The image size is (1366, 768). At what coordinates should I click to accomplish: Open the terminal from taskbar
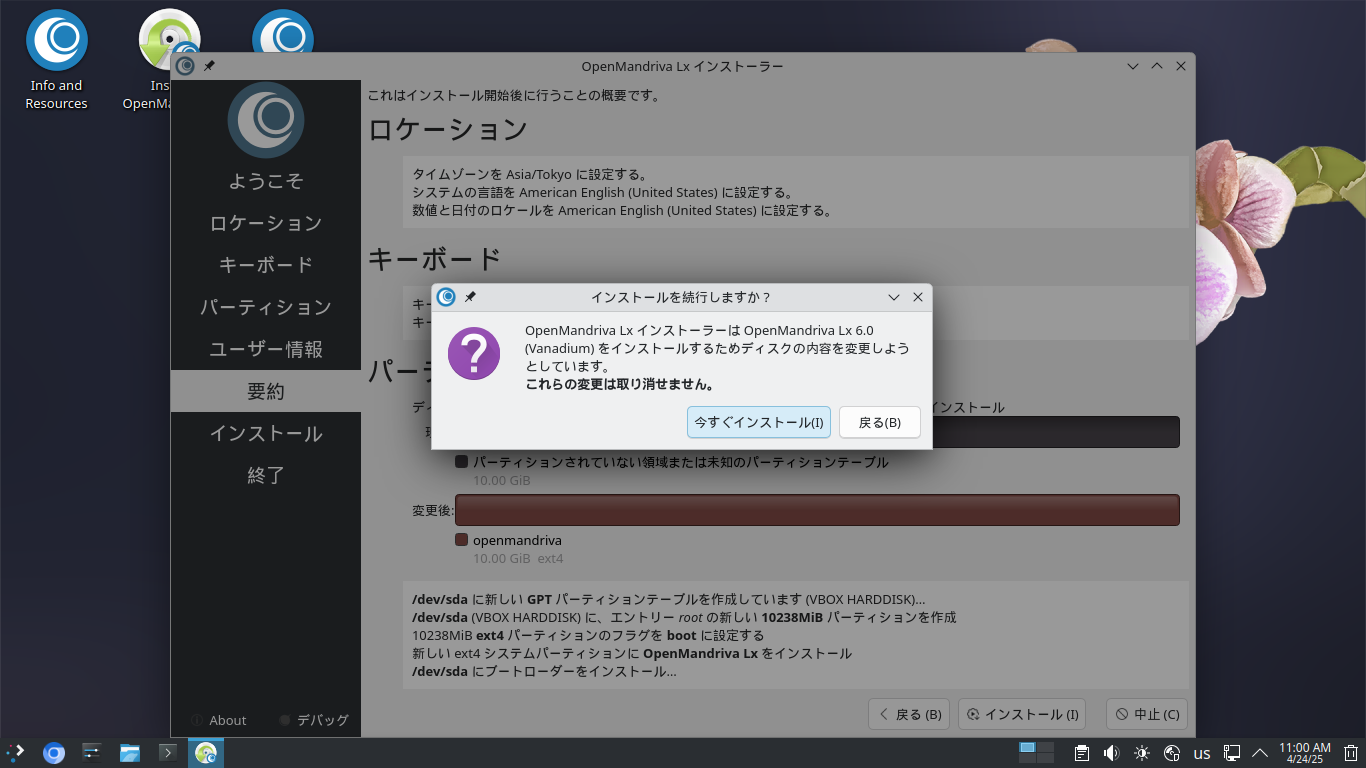[168, 753]
